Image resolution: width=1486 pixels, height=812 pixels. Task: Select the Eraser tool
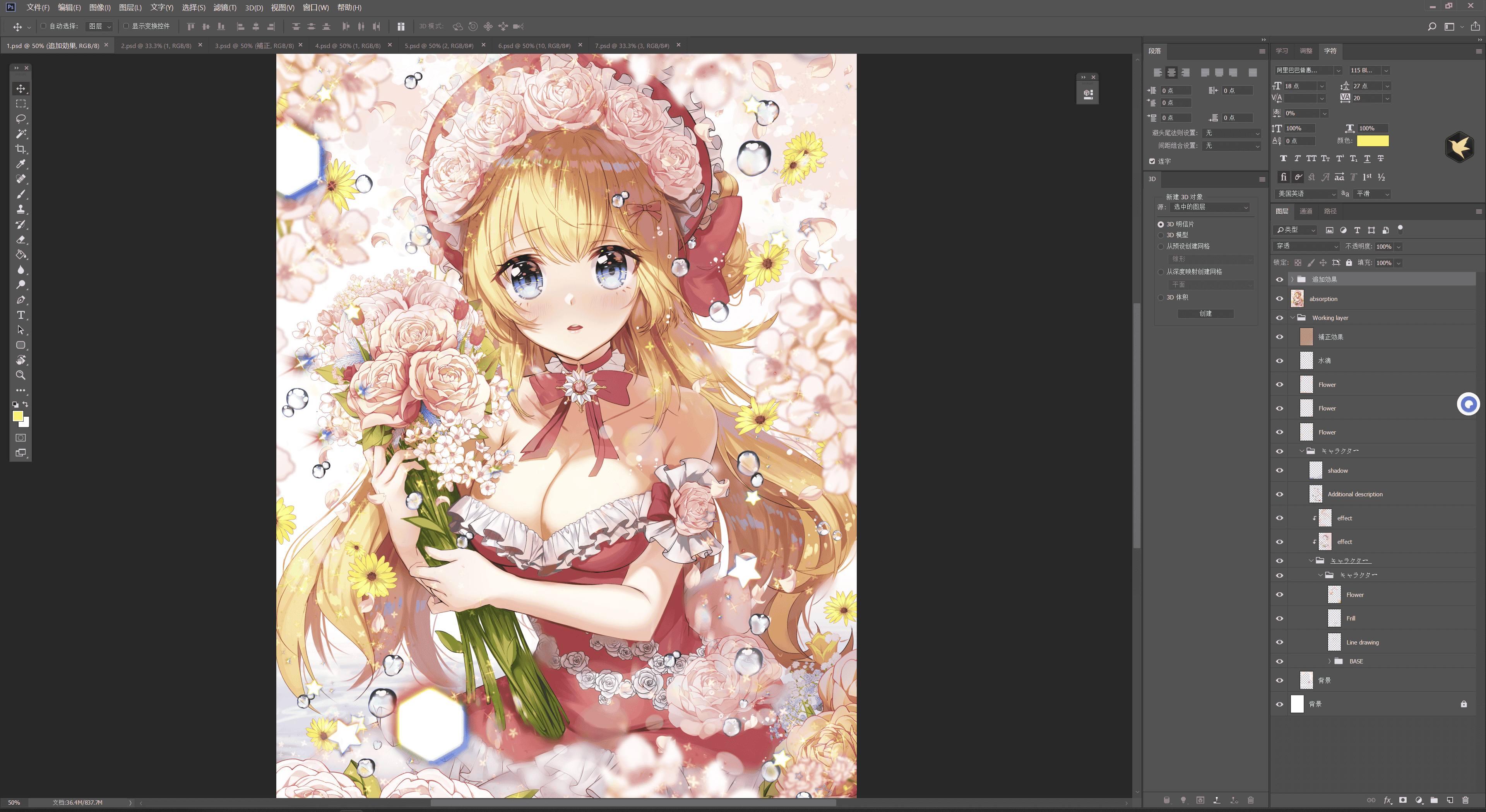point(21,239)
